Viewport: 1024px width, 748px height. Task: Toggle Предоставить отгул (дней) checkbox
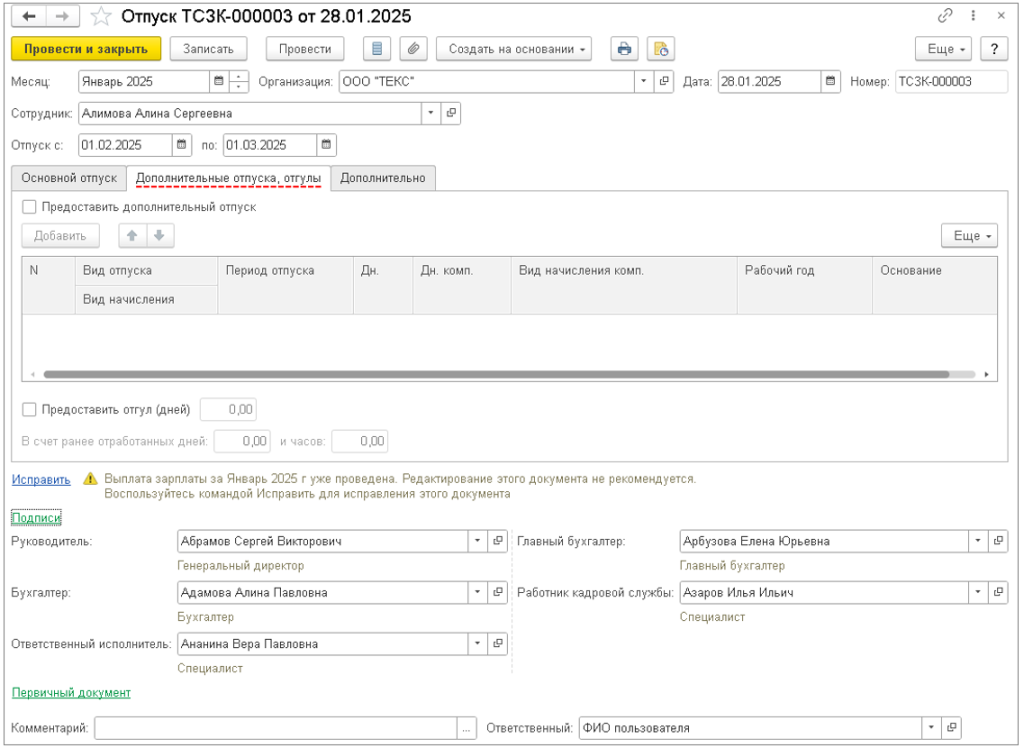29,409
